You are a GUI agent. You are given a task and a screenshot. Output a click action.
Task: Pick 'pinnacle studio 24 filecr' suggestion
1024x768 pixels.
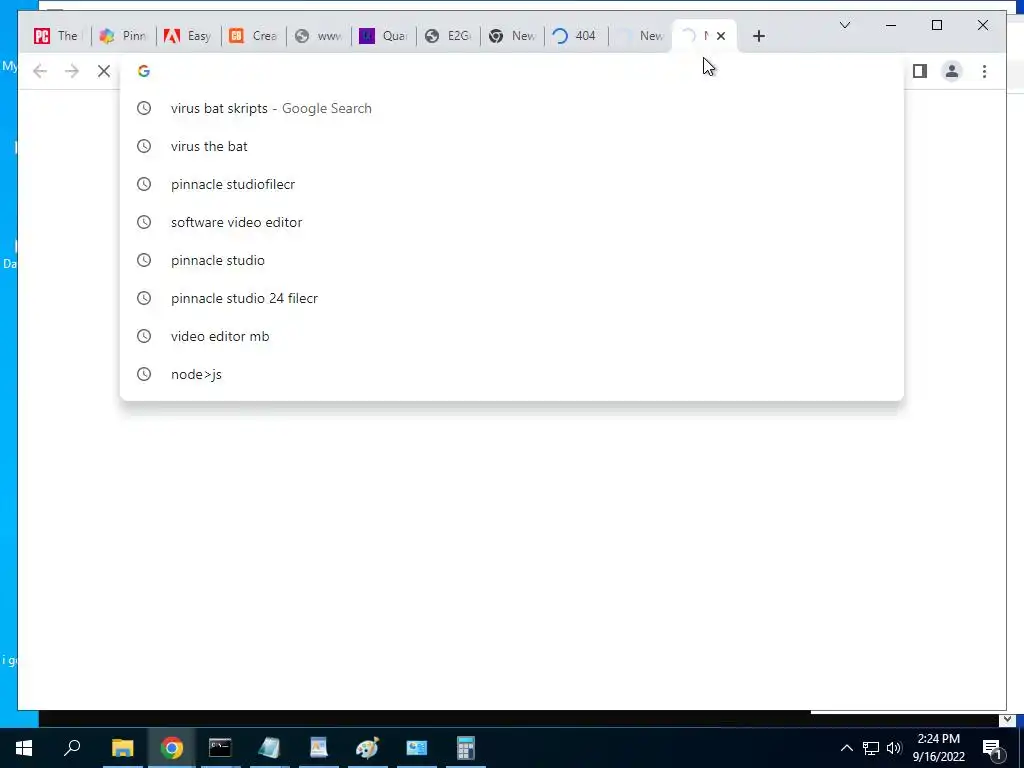(512, 298)
